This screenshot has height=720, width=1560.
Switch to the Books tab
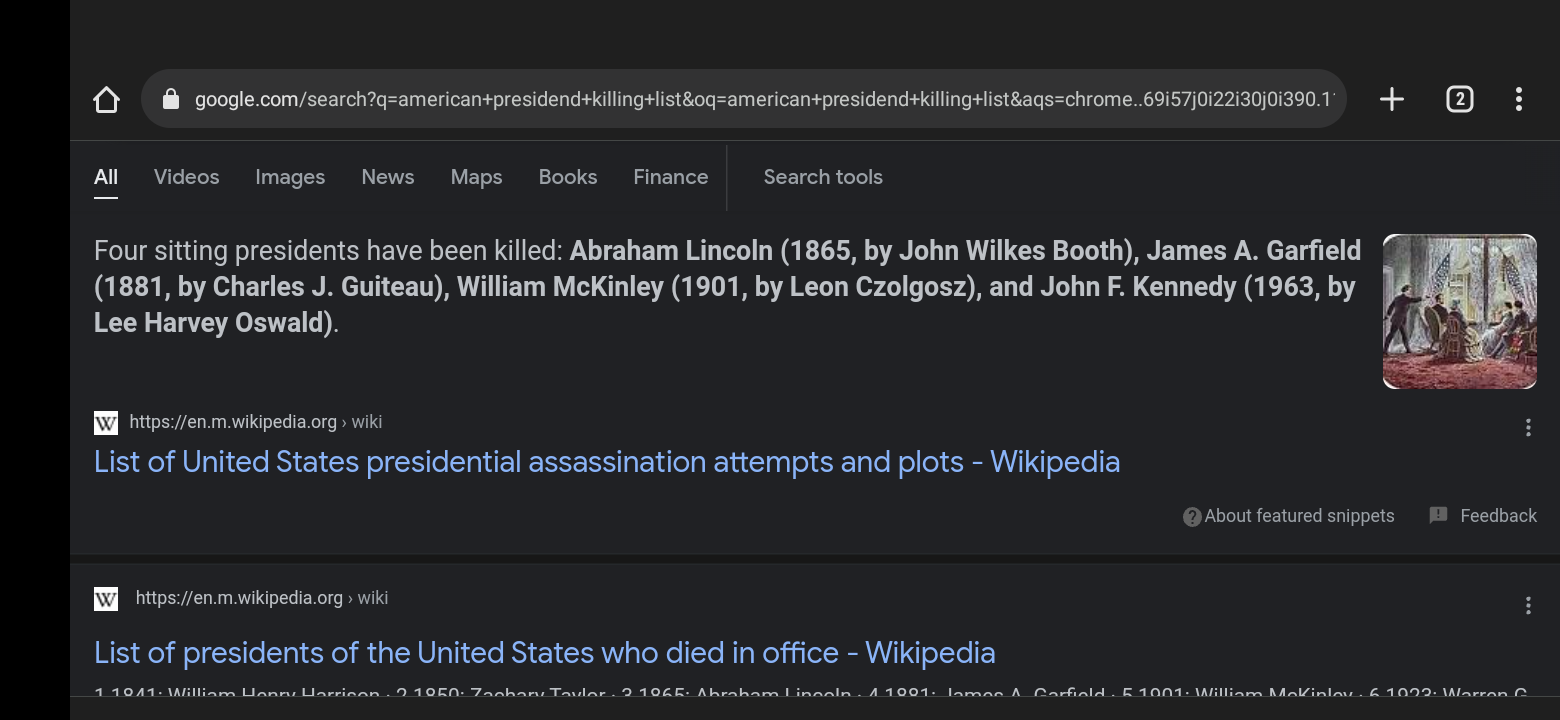[567, 177]
